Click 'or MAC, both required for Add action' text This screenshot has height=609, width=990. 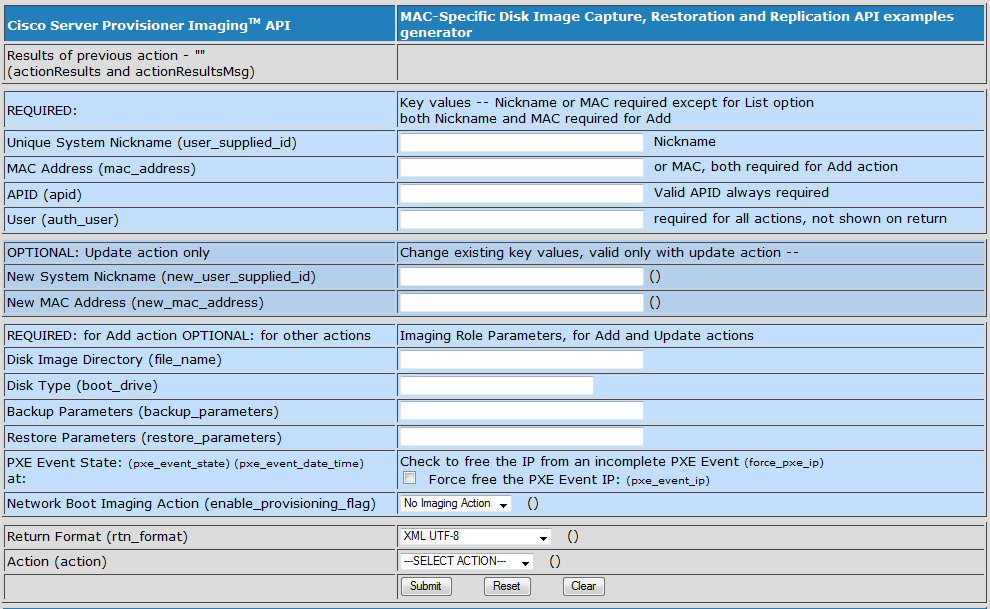click(x=776, y=167)
